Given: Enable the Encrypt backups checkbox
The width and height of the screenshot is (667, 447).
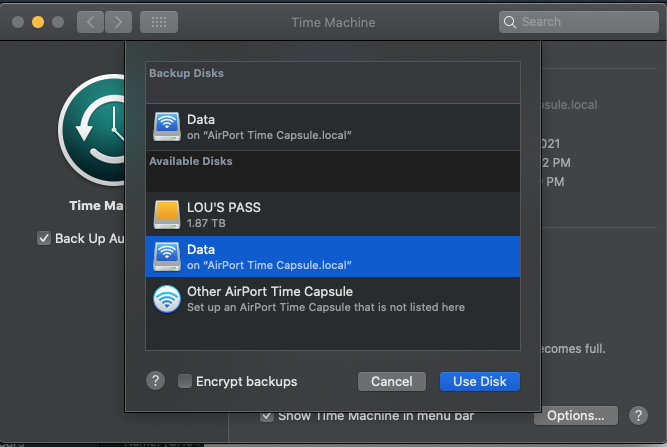Looking at the screenshot, I should (x=185, y=381).
